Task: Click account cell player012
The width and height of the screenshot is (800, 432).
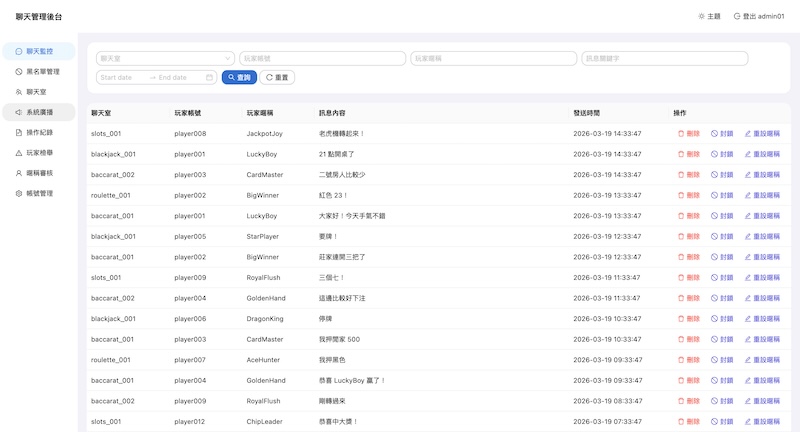Action: point(189,421)
